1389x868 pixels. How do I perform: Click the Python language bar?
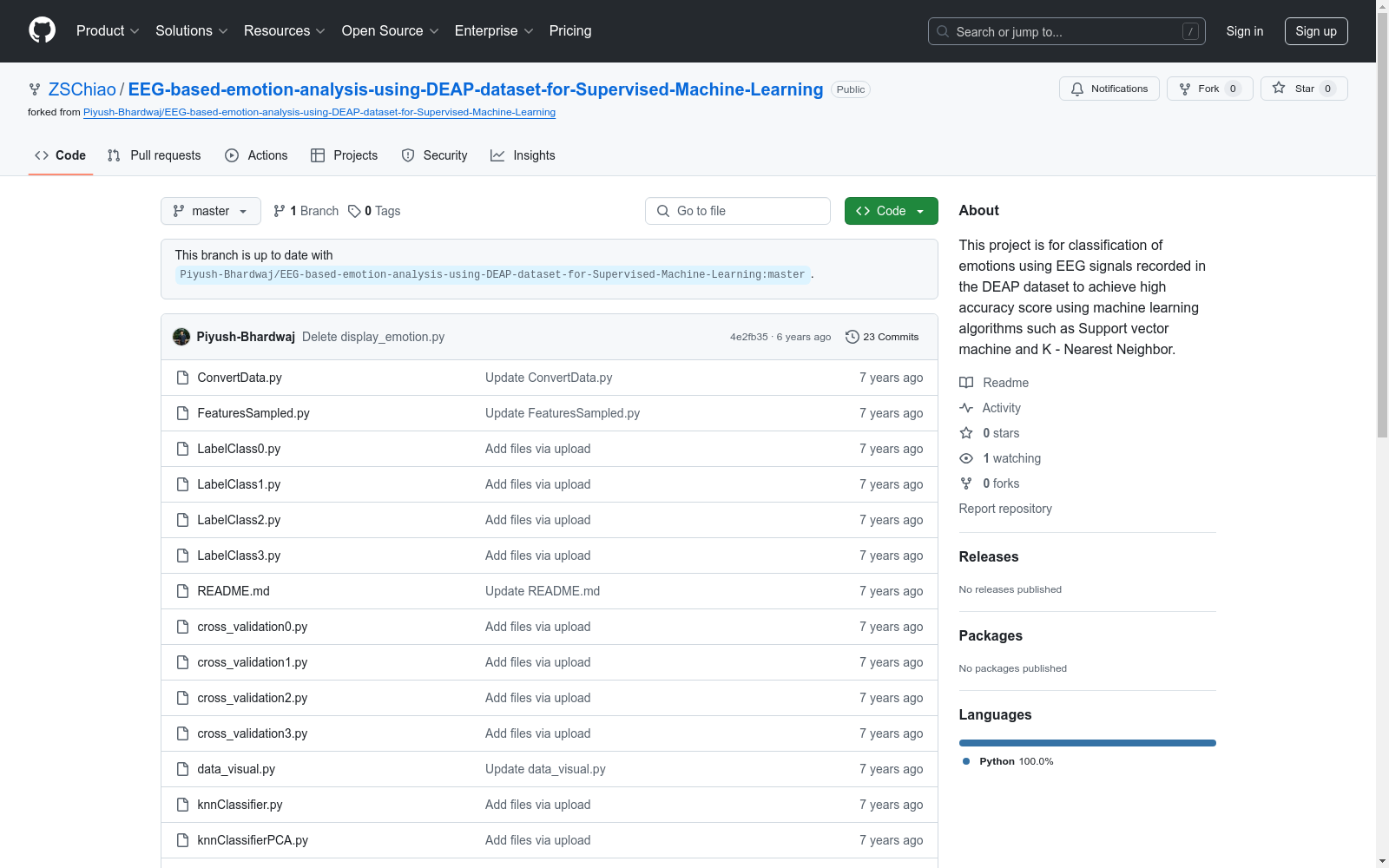point(1088,743)
